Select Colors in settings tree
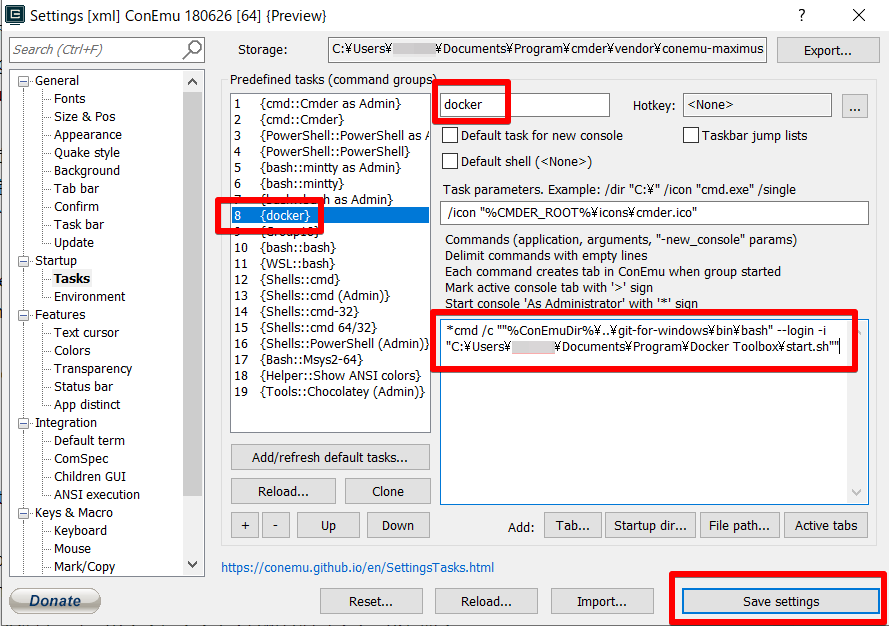This screenshot has width=892, height=629. coord(72,351)
